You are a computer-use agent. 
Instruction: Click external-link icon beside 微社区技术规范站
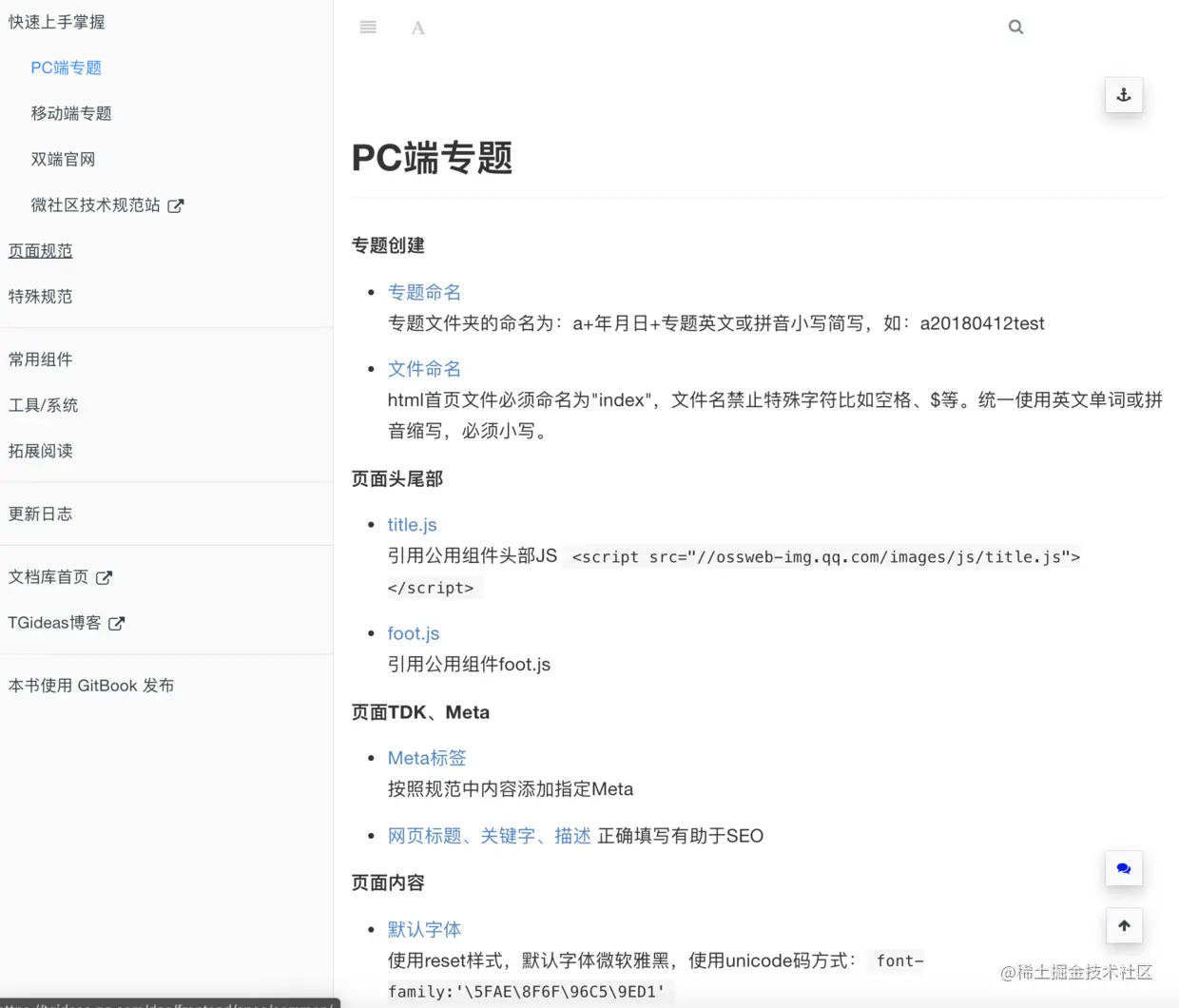click(x=176, y=205)
